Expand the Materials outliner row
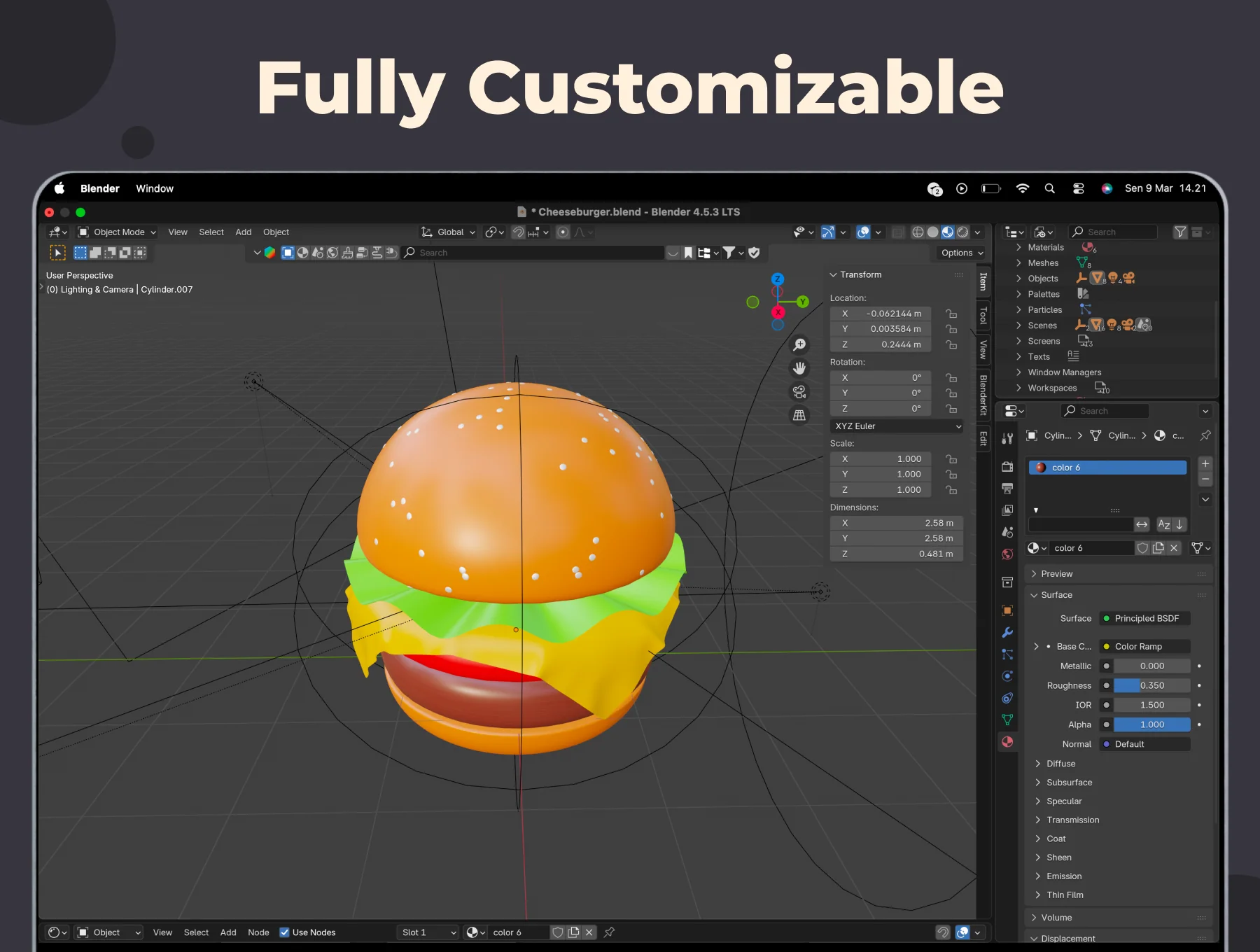The image size is (1260, 952). pyautogui.click(x=1018, y=247)
